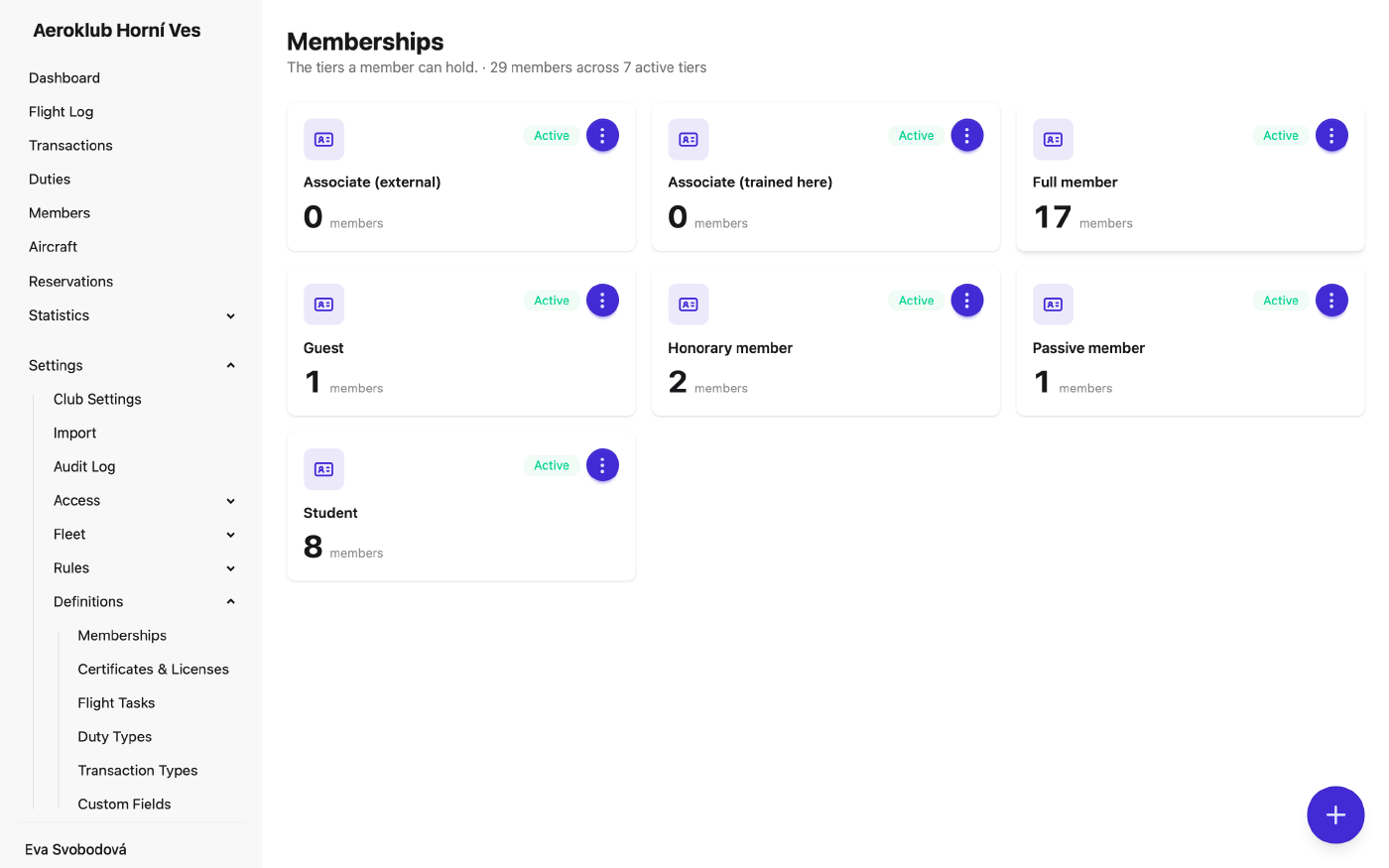This screenshot has height=868, width=1389.
Task: Open the Audit Log
Action: pos(84,466)
